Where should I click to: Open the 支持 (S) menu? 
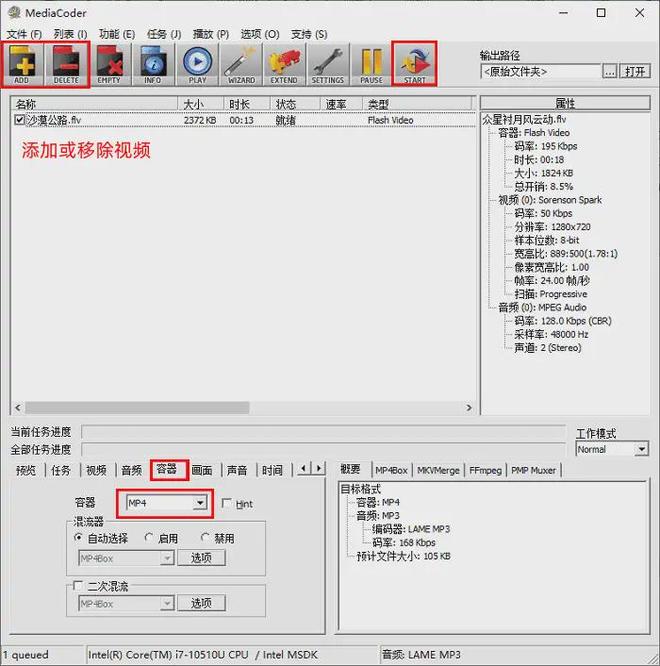[x=309, y=34]
